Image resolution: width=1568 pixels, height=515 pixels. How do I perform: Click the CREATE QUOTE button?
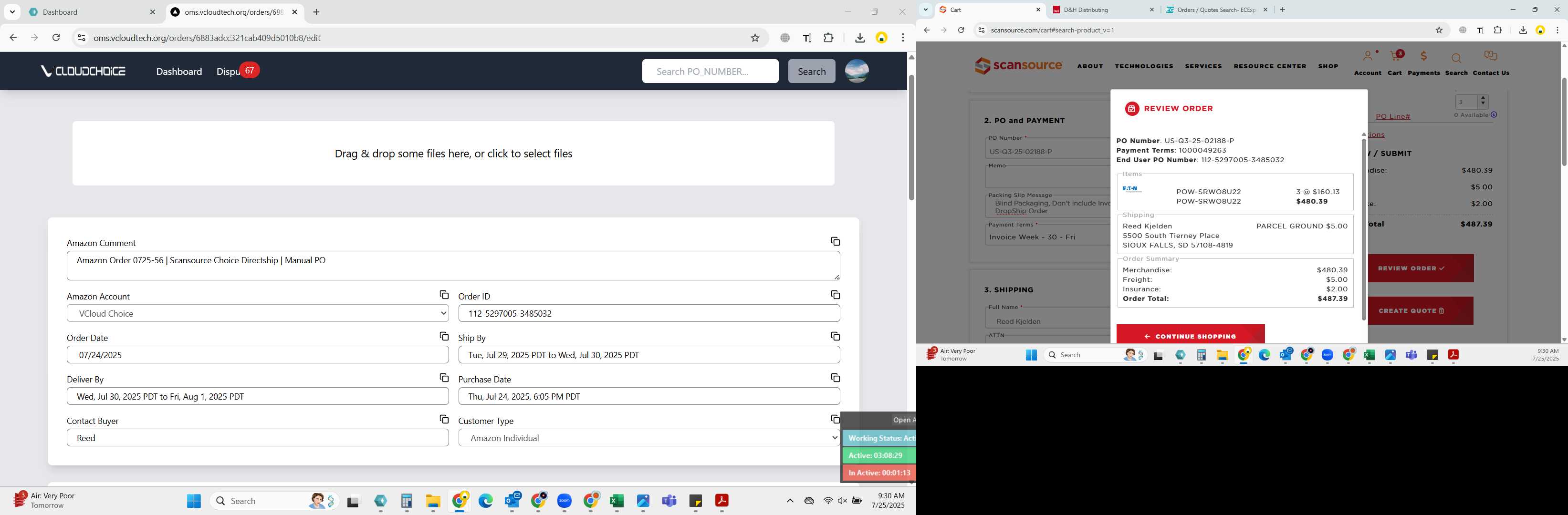(x=1420, y=311)
